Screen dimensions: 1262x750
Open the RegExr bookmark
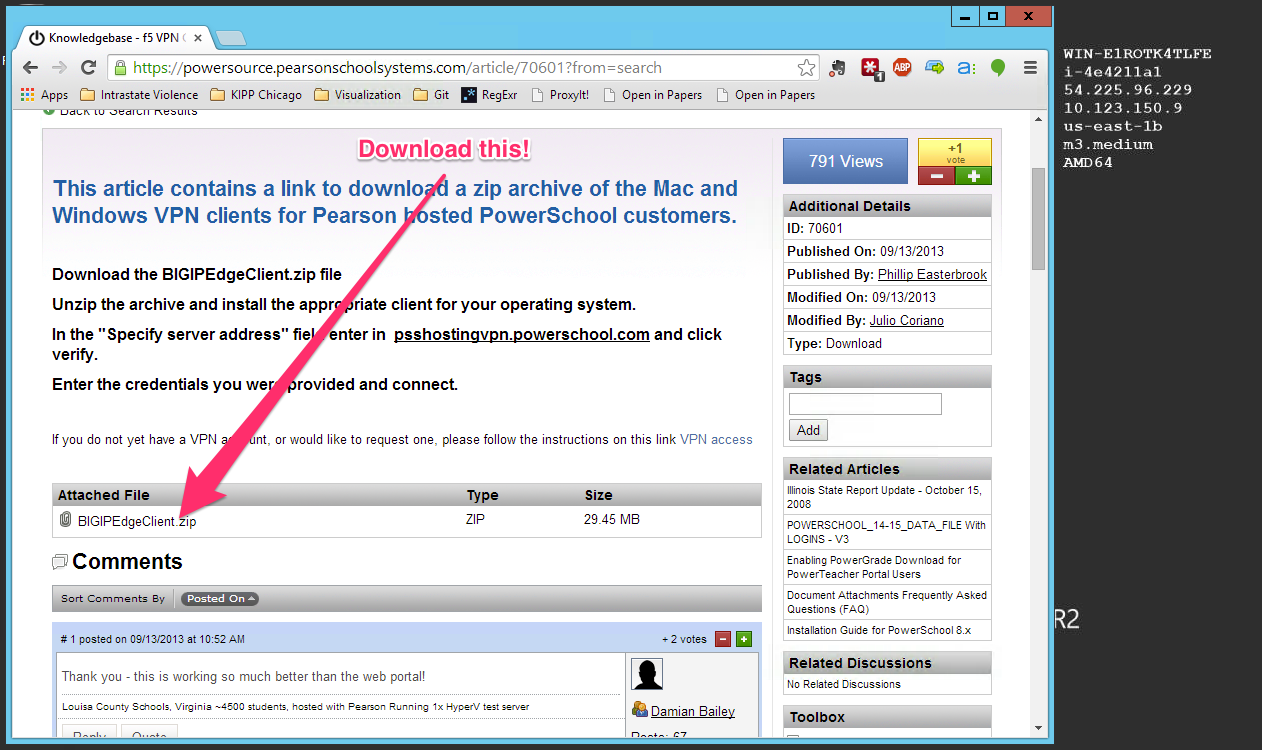(x=489, y=95)
